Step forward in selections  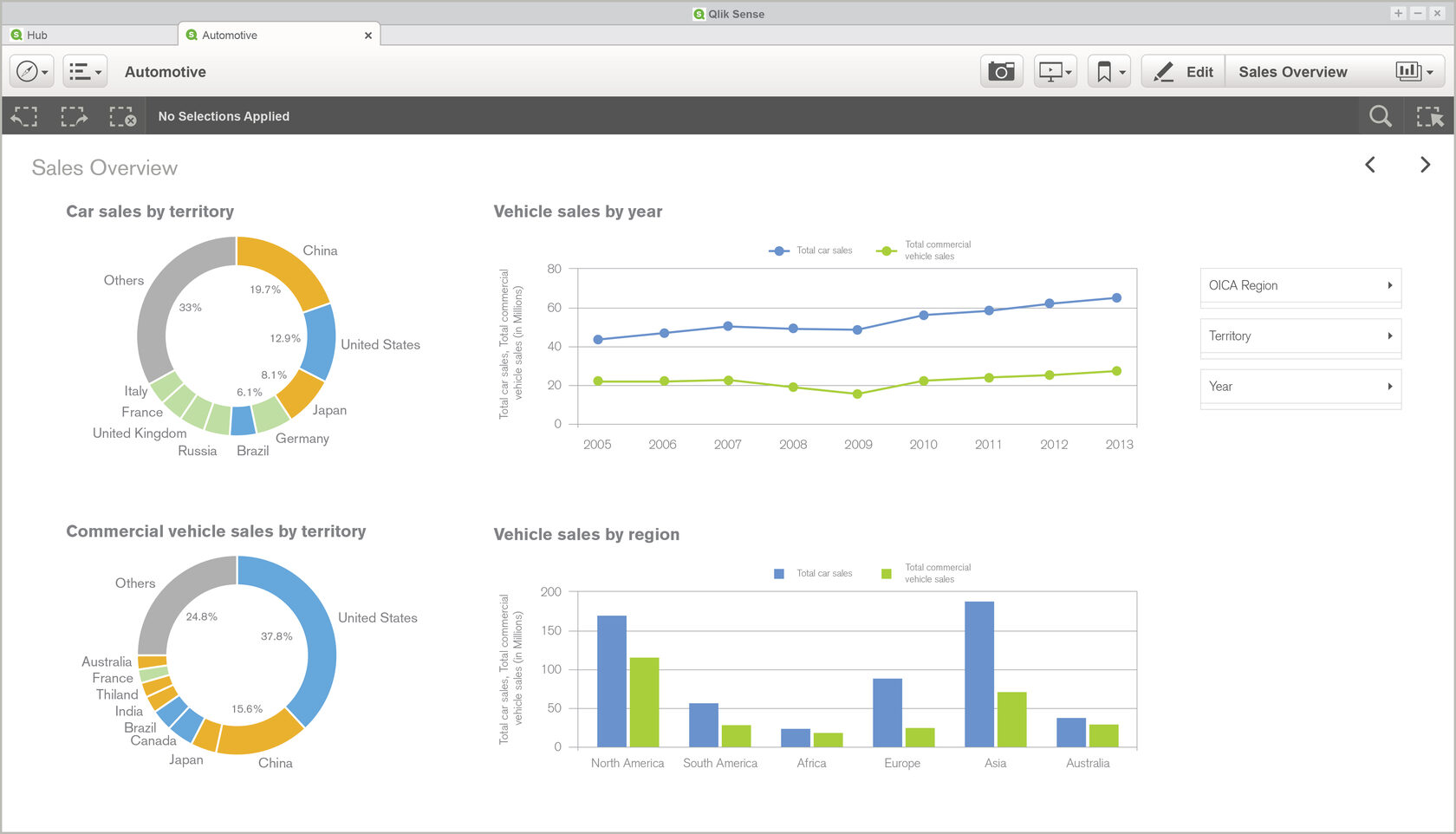(74, 116)
